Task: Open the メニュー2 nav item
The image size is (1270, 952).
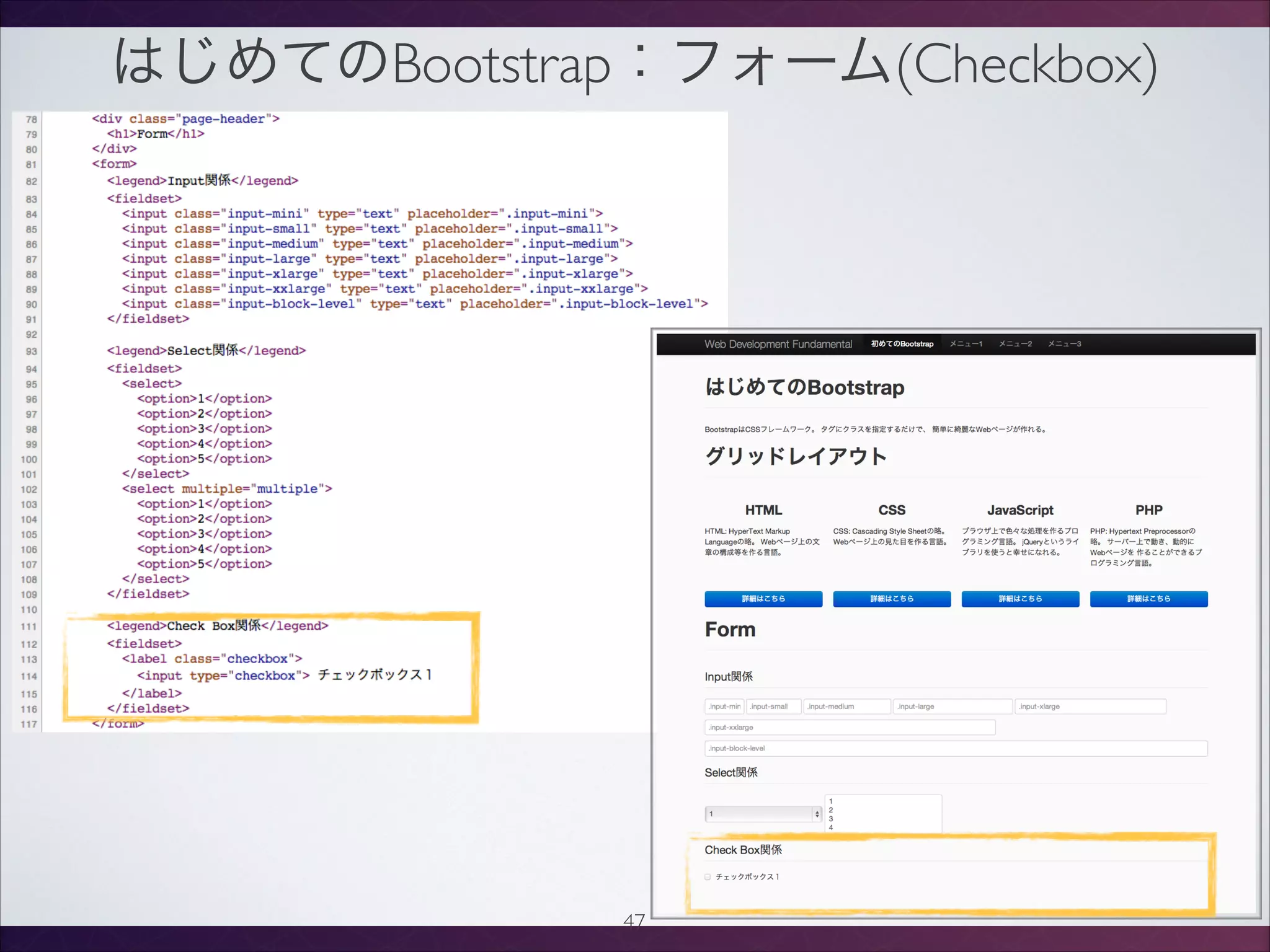Action: coord(1015,344)
